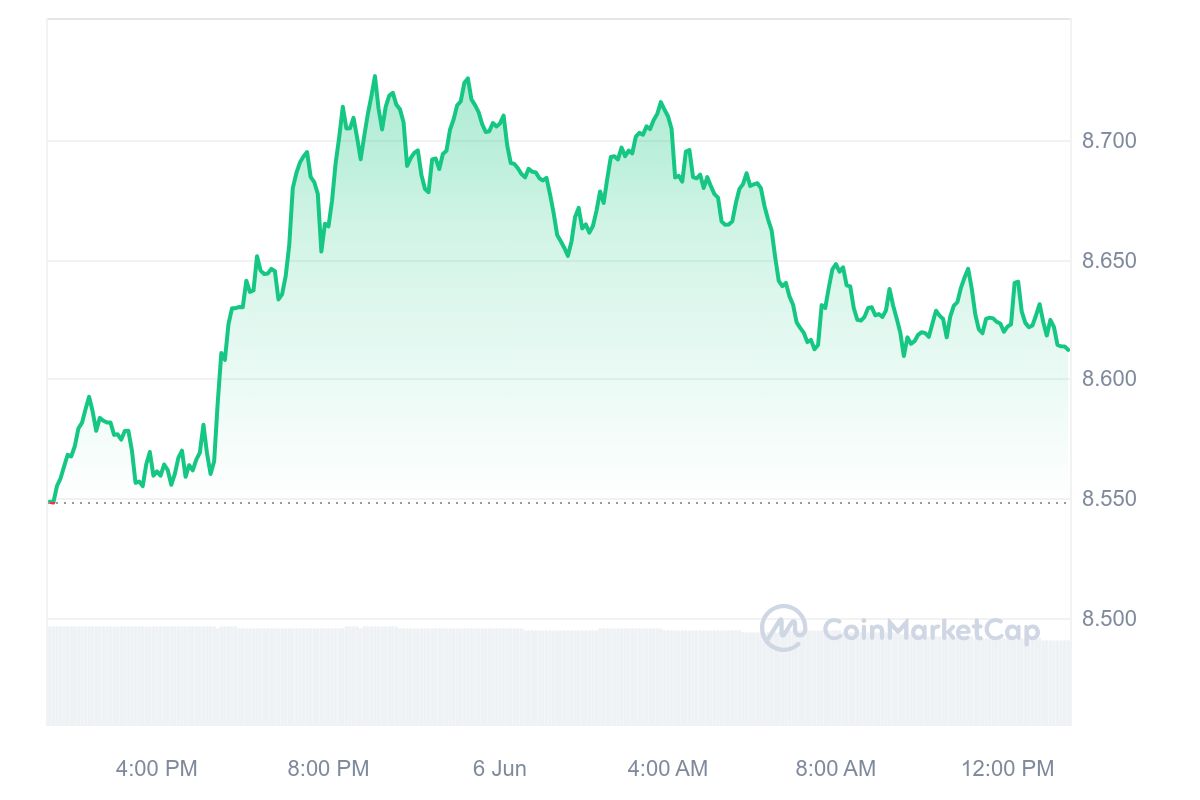Click the red starting dot of the price line
Image resolution: width=1200 pixels, height=800 pixels.
(51, 502)
